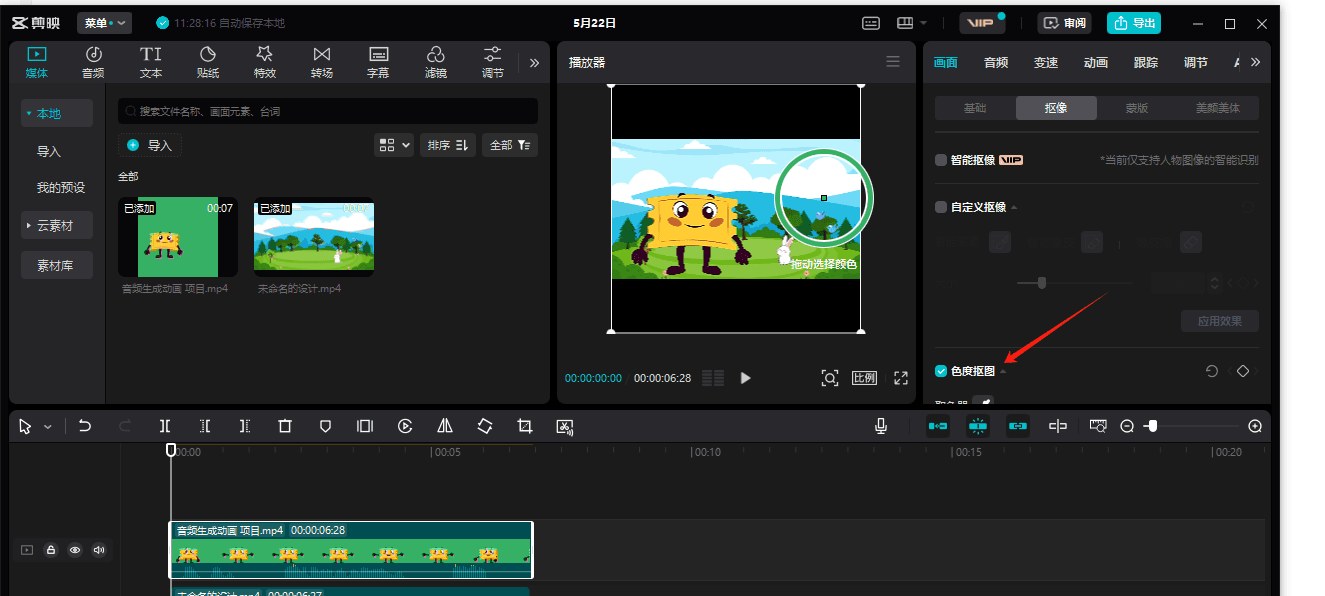Click the mirror flip icon in timeline toolbar
Image resolution: width=1325 pixels, height=596 pixels.
(445, 426)
